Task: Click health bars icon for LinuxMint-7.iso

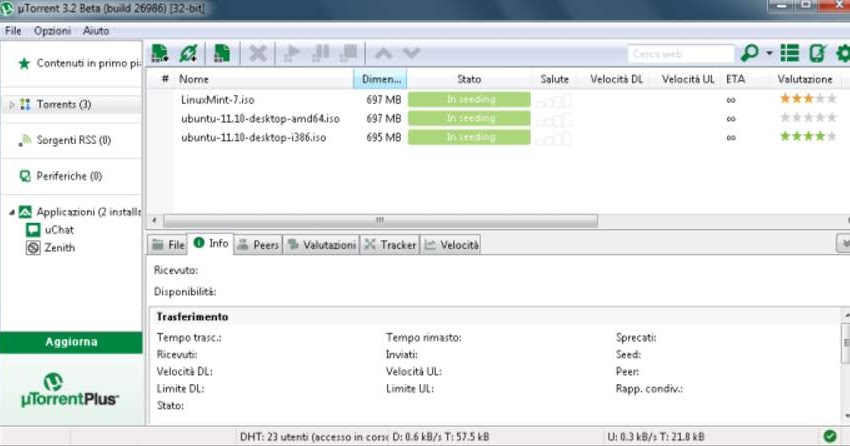Action: (553, 100)
